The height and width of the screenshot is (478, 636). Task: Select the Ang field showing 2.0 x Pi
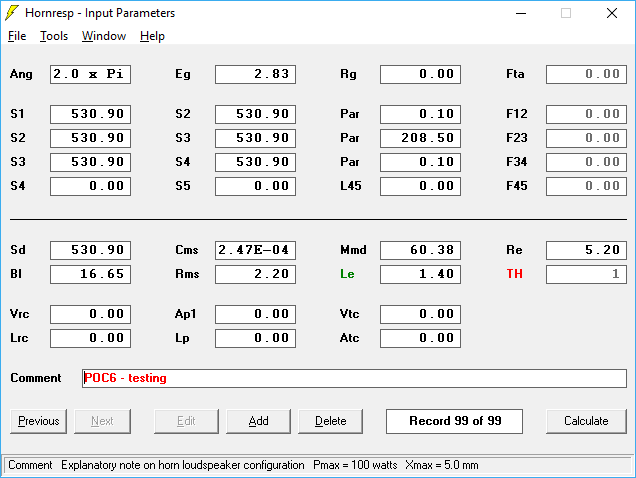pyautogui.click(x=90, y=74)
